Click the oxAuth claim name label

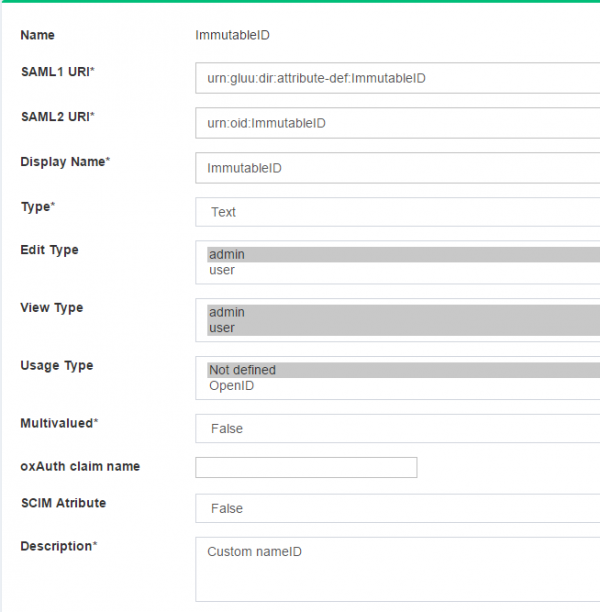80,466
